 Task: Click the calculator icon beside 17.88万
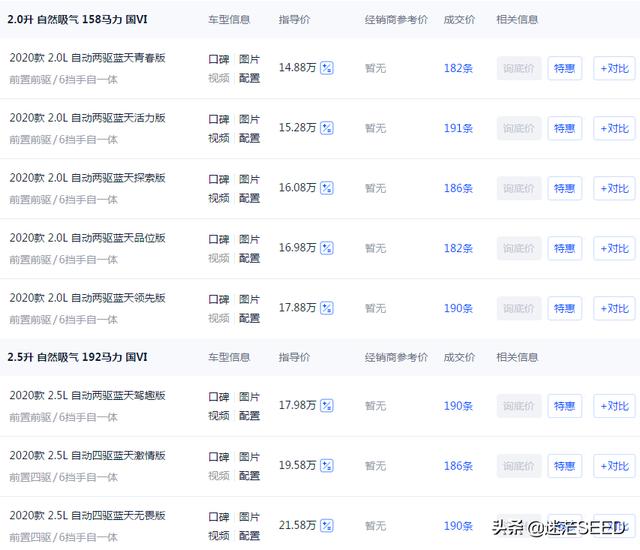[x=327, y=308]
